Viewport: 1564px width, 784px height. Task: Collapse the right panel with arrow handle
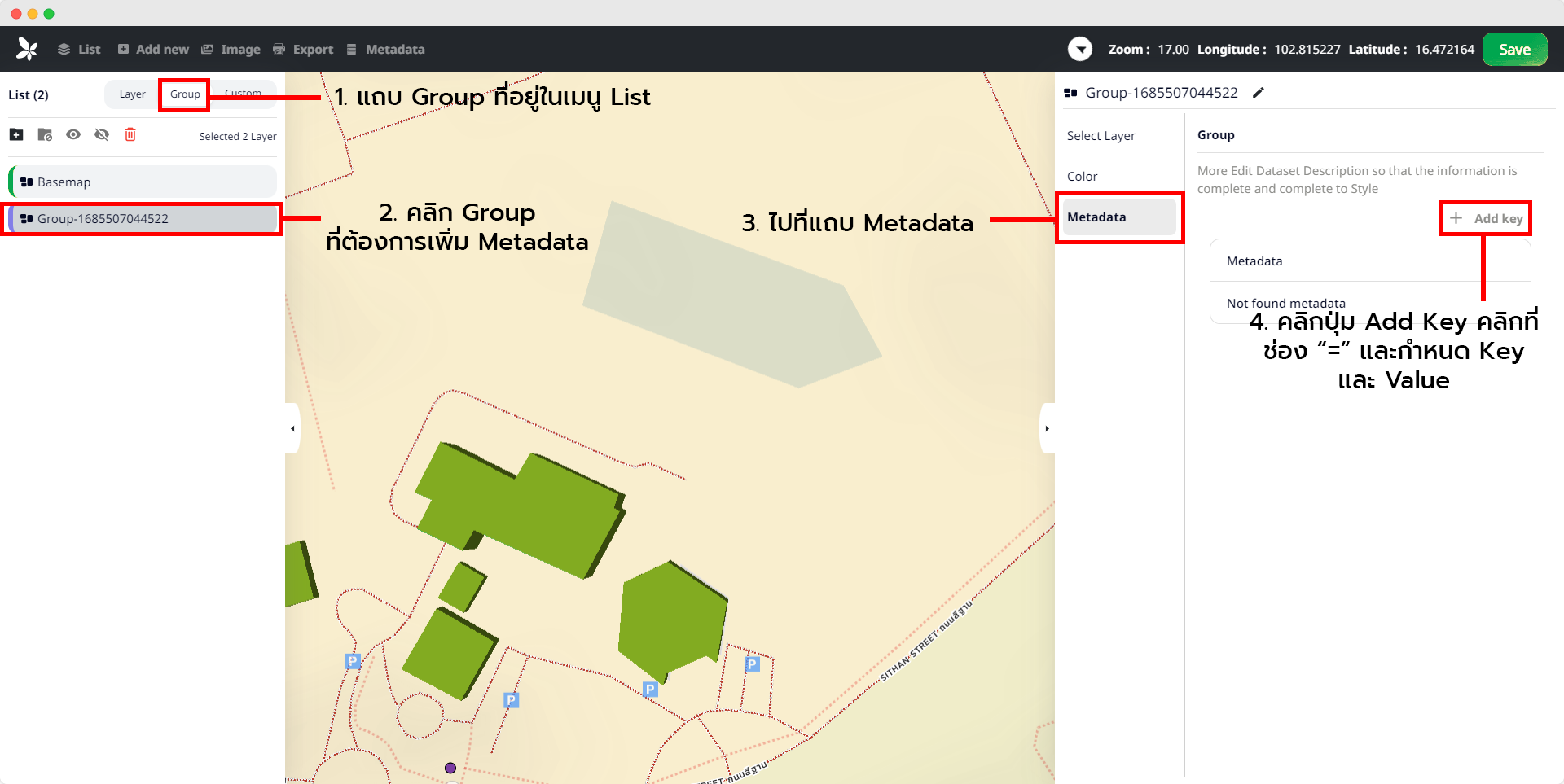1047,428
